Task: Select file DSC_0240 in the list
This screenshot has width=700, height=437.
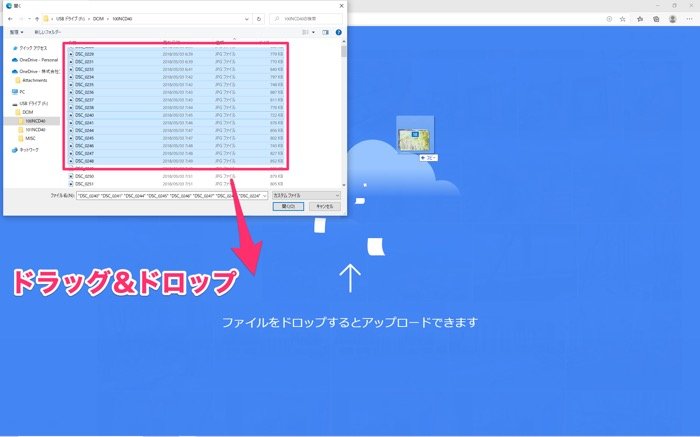Action: tap(176, 115)
